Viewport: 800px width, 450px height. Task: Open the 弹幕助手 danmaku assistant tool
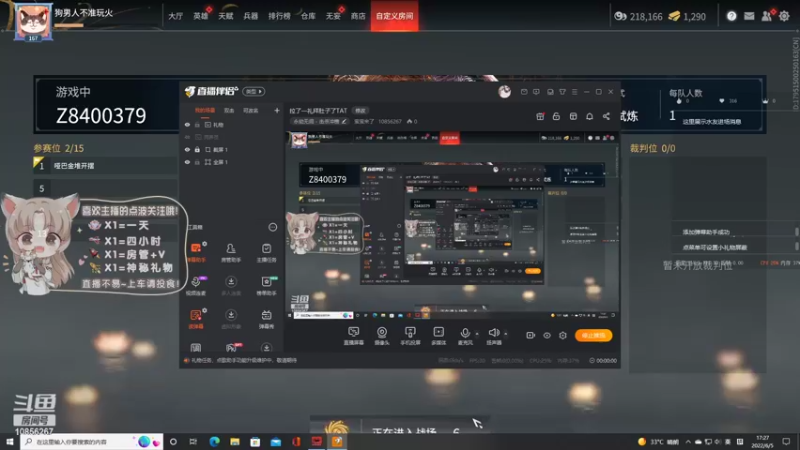196,252
